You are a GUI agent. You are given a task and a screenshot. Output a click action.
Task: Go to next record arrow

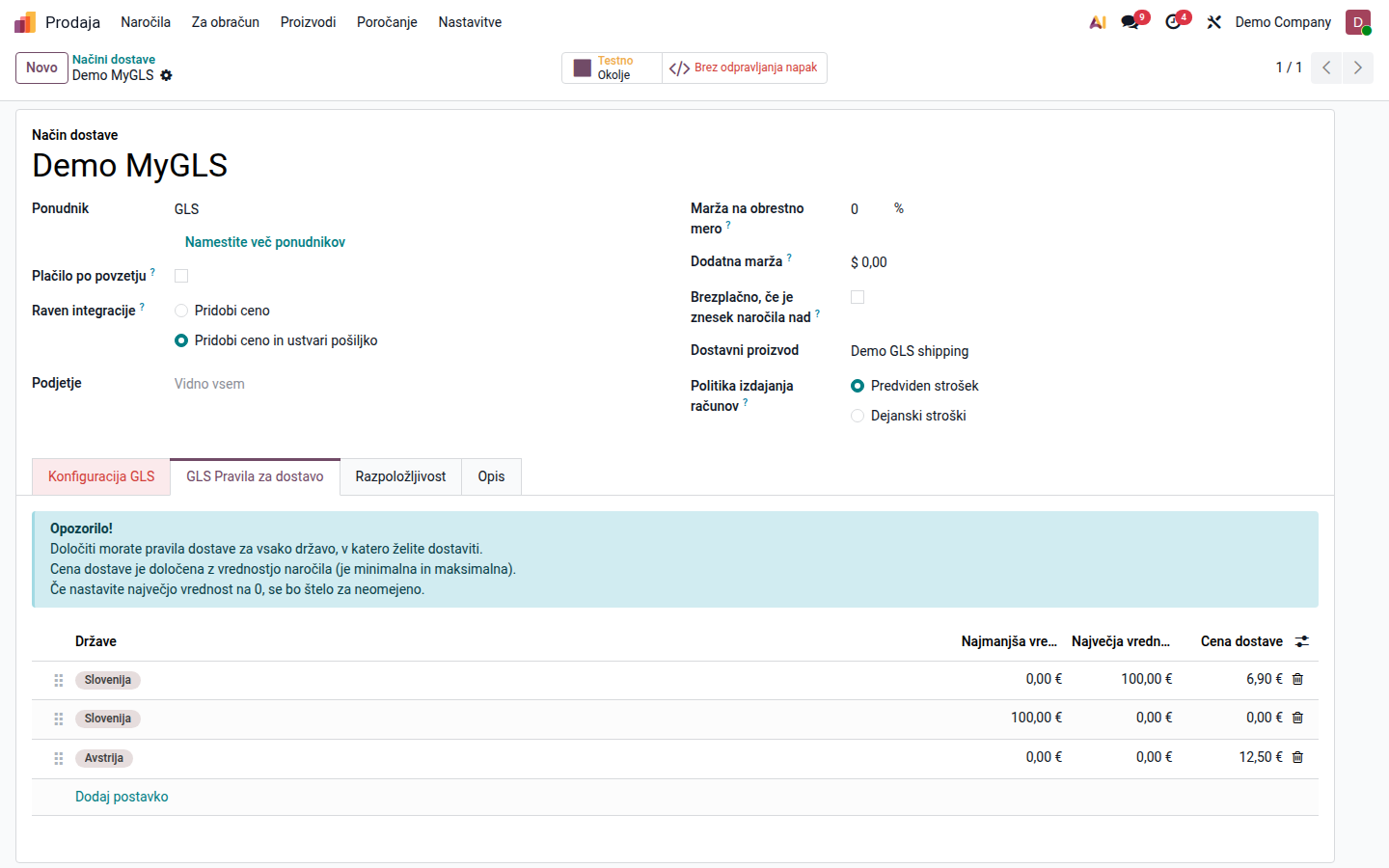coord(1357,68)
